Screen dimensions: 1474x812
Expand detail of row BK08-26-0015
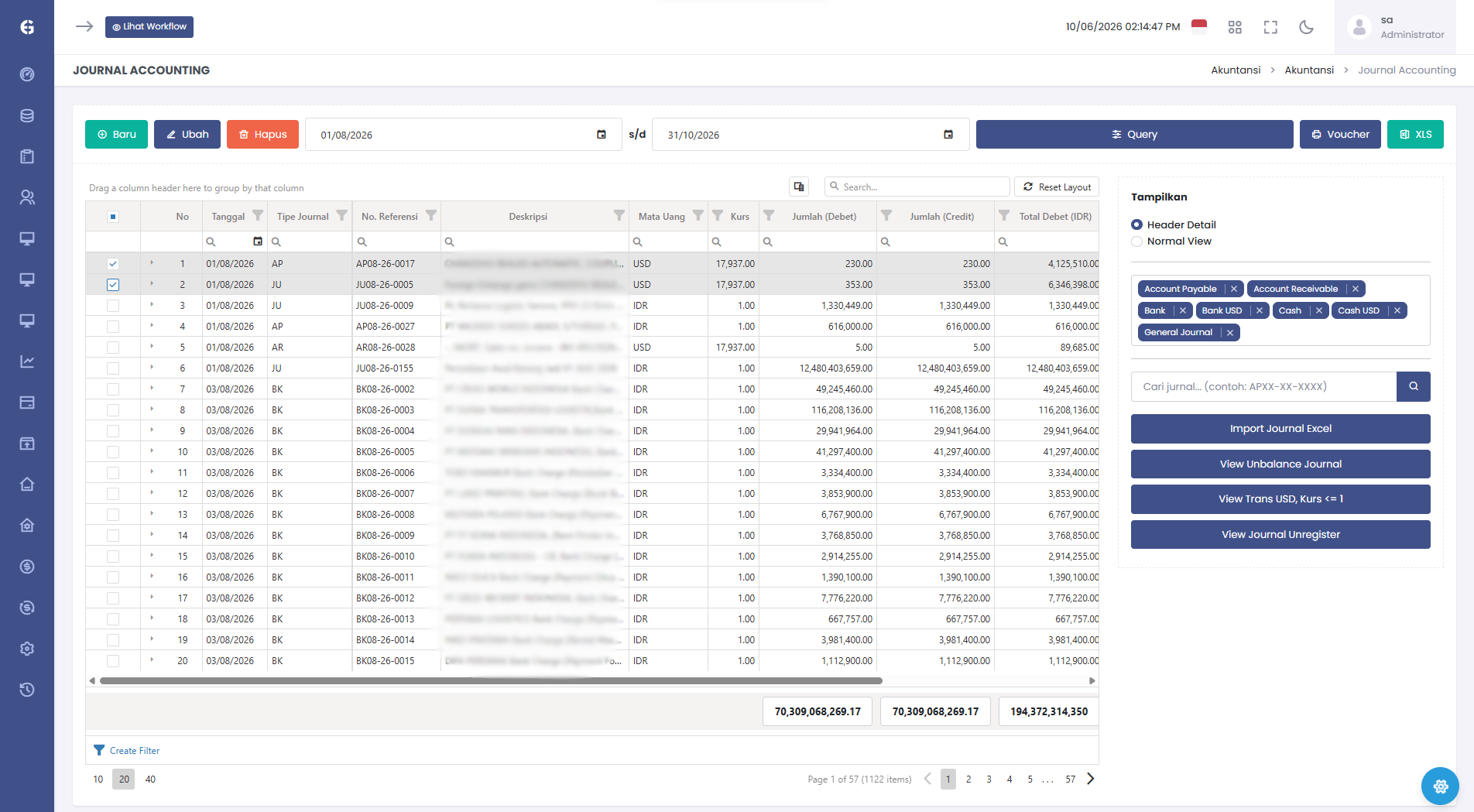[152, 660]
